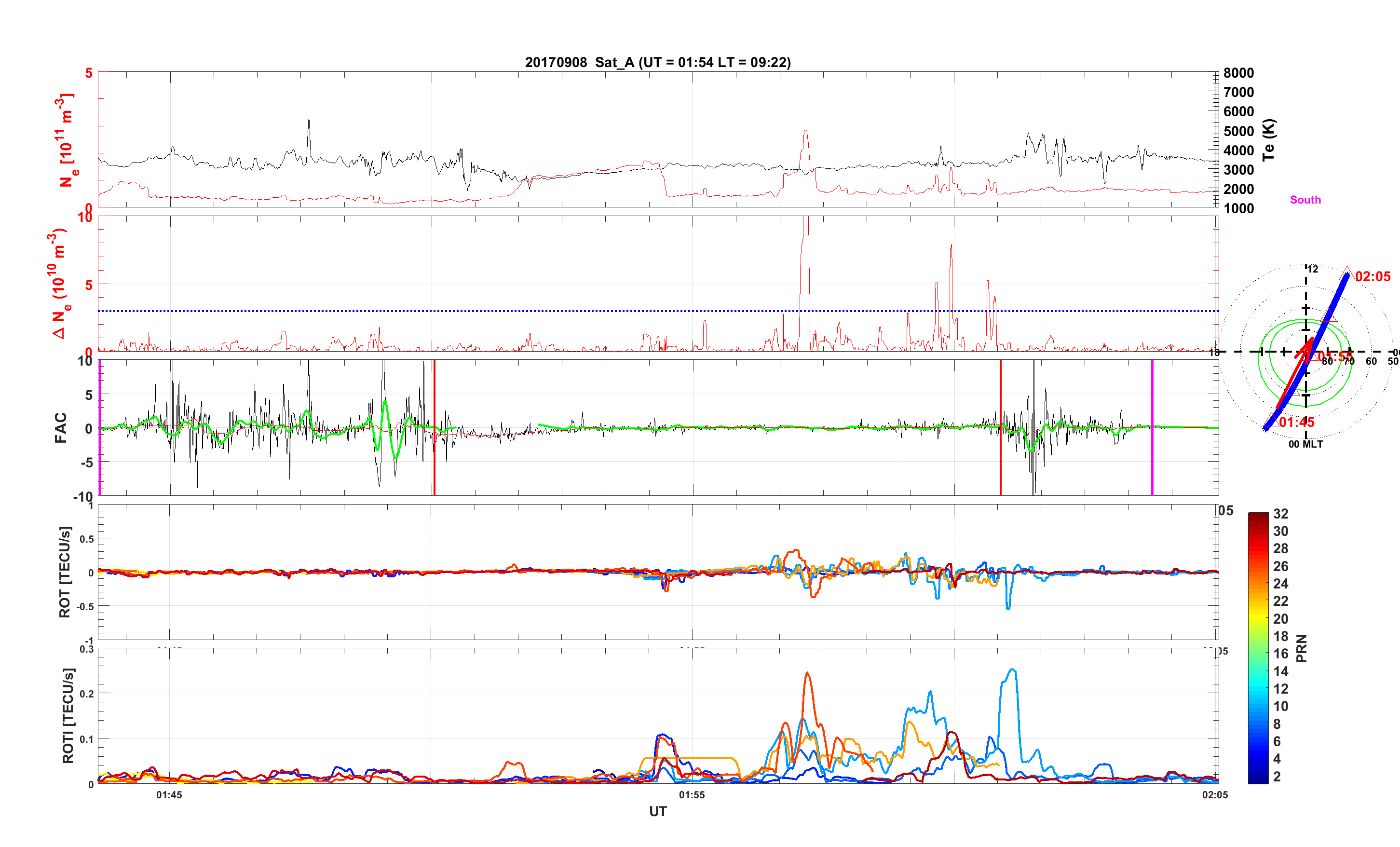Image resolution: width=1400 pixels, height=847 pixels.
Task: Click the UT x-axis label
Action: pos(657,811)
